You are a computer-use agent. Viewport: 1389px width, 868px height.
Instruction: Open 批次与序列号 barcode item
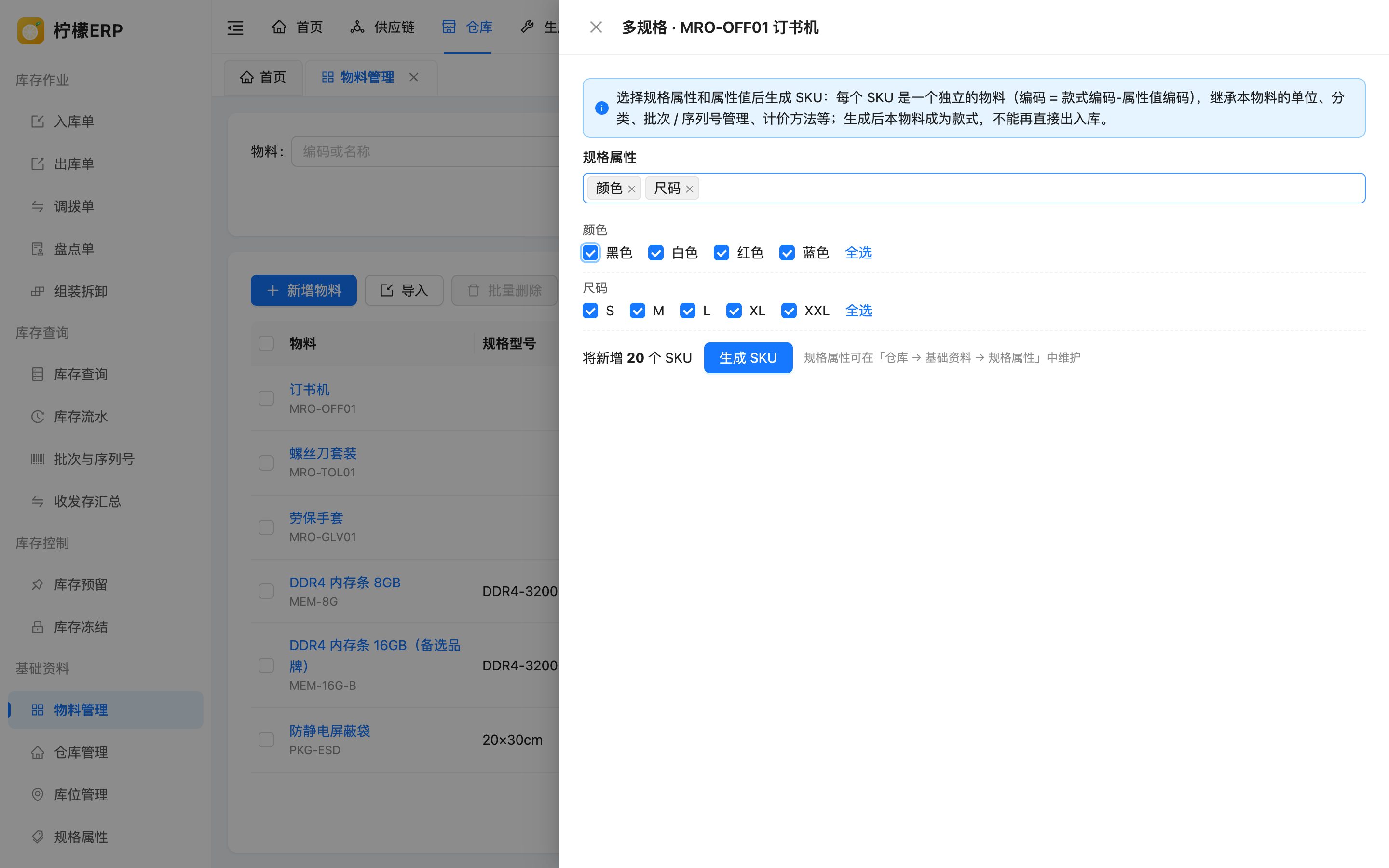(106, 459)
